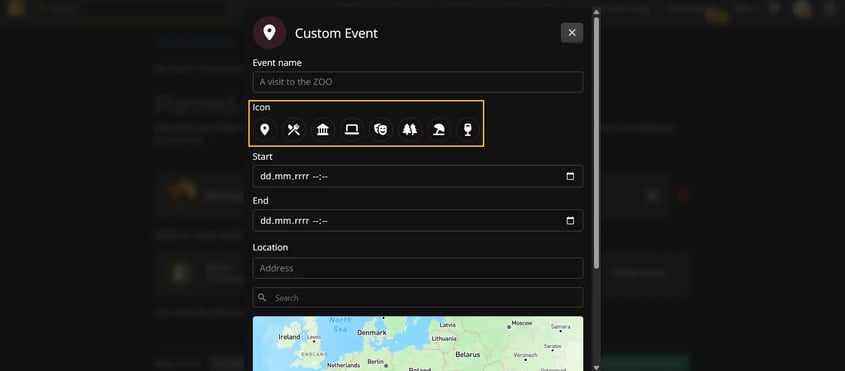Pick the pine trees nature icon
The height and width of the screenshot is (371, 845).
click(x=410, y=130)
